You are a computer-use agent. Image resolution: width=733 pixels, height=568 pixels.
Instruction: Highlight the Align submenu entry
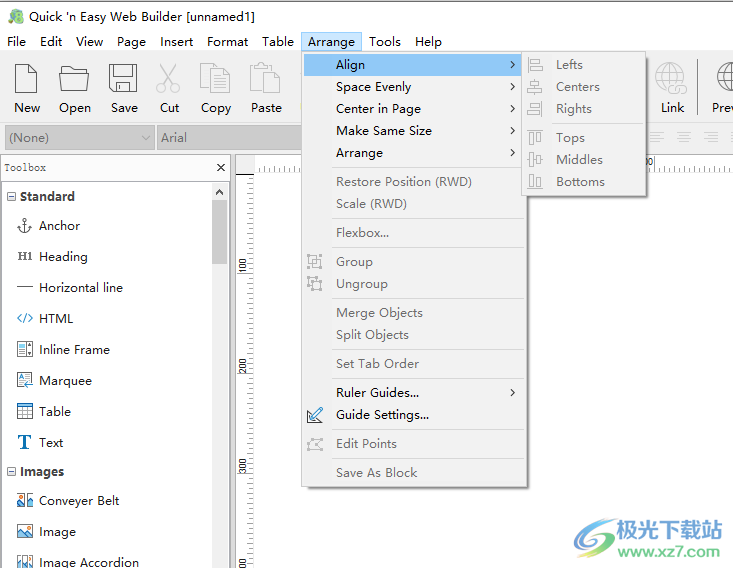tap(414, 65)
